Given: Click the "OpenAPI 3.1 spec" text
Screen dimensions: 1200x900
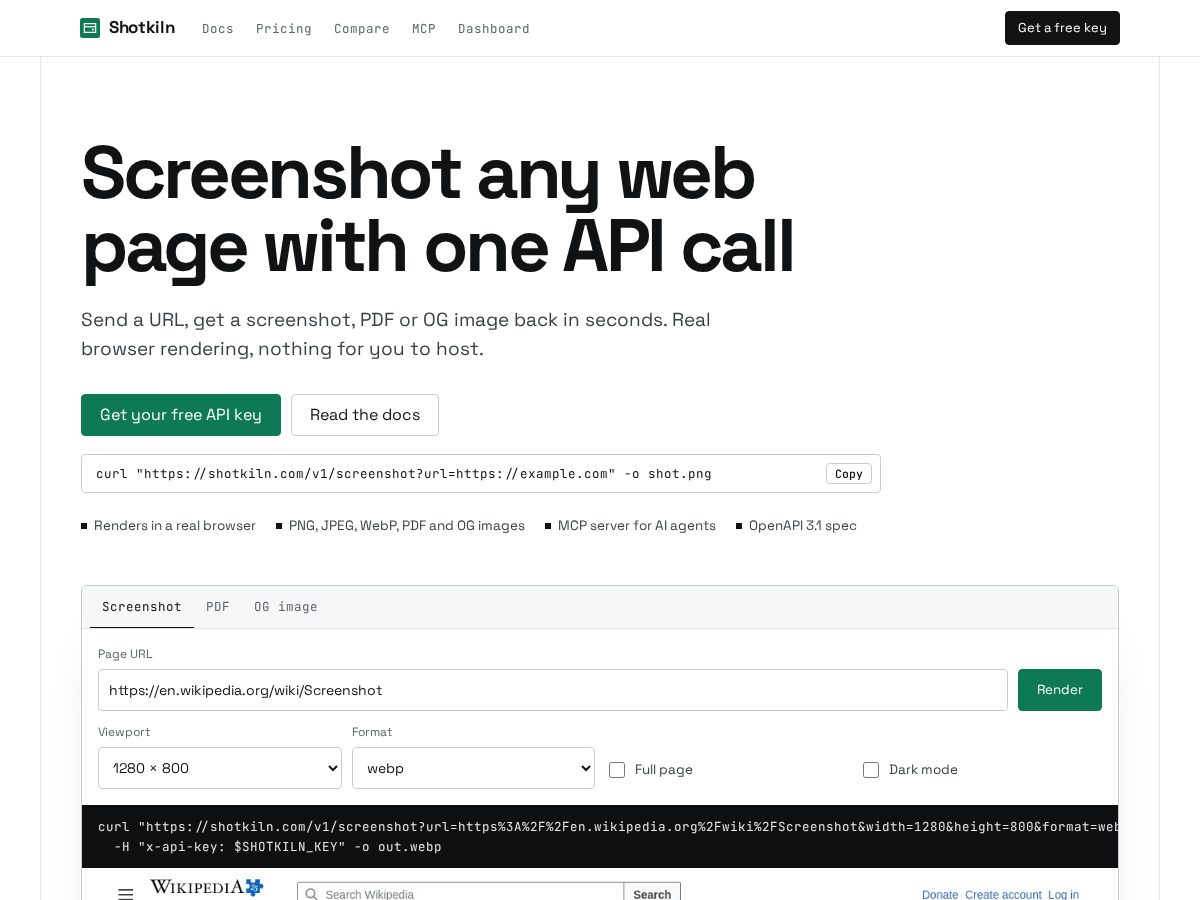Looking at the screenshot, I should [803, 526].
